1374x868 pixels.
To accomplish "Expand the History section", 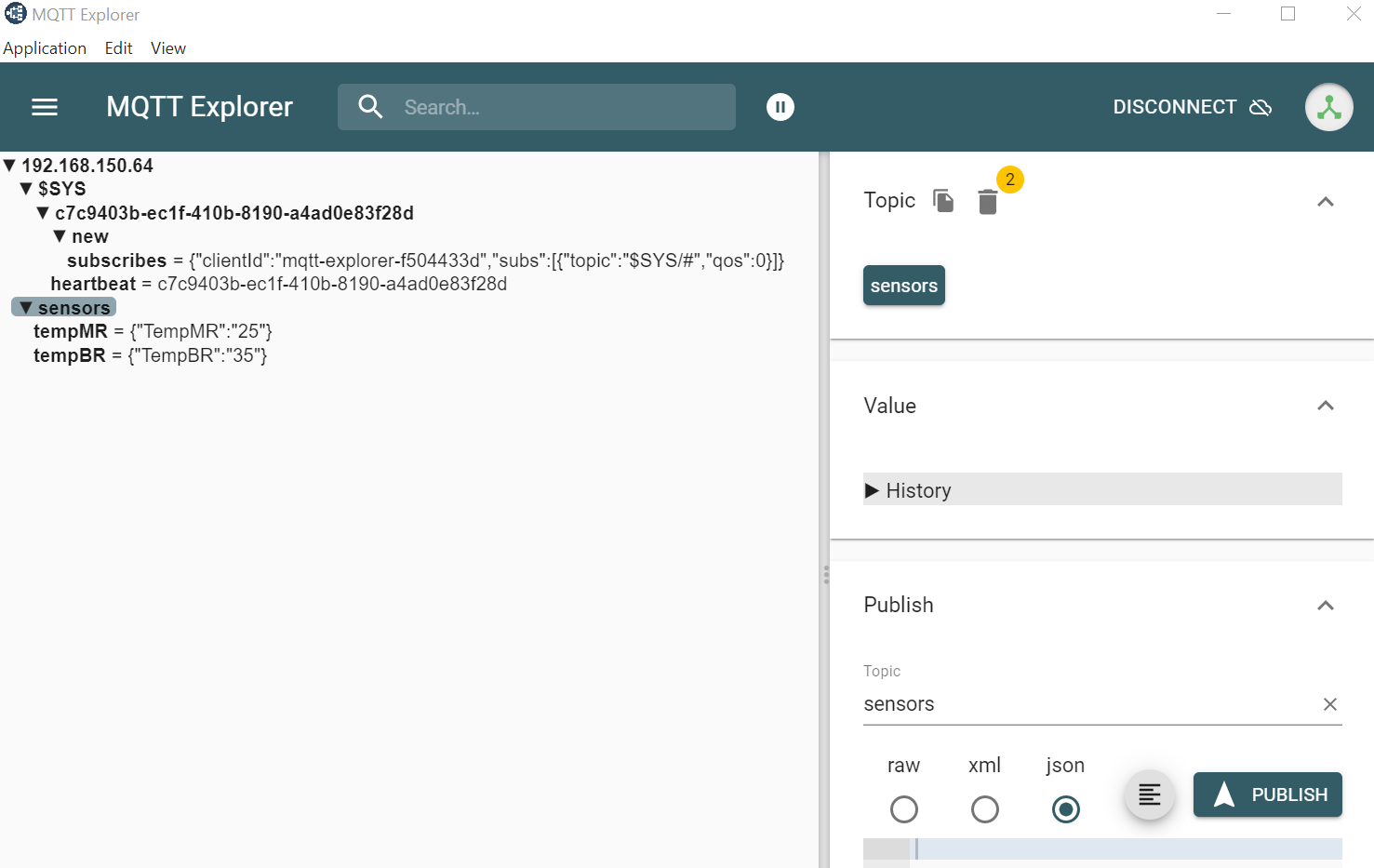I will 1102,489.
